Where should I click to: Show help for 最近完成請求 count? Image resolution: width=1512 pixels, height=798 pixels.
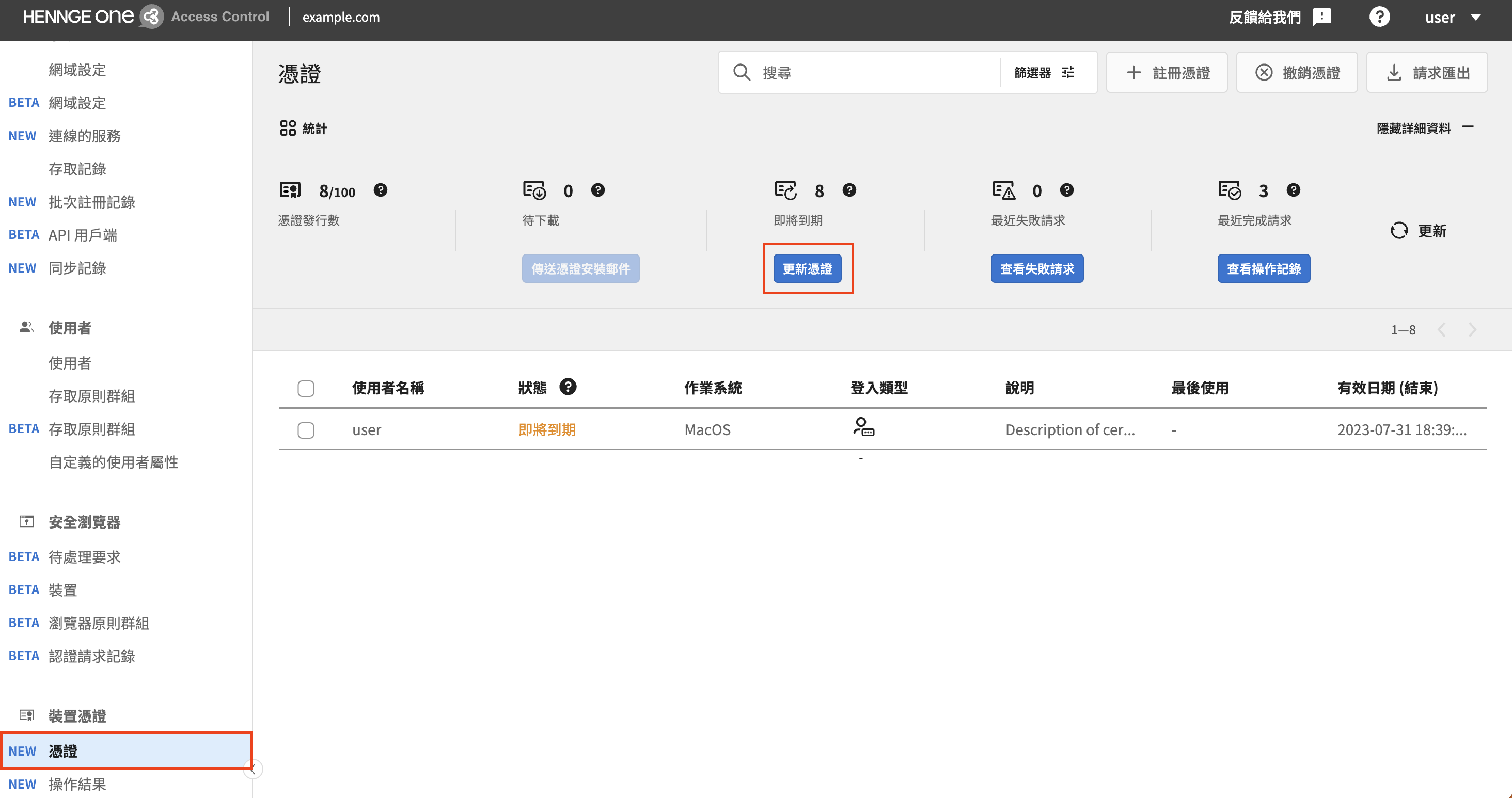point(1293,189)
